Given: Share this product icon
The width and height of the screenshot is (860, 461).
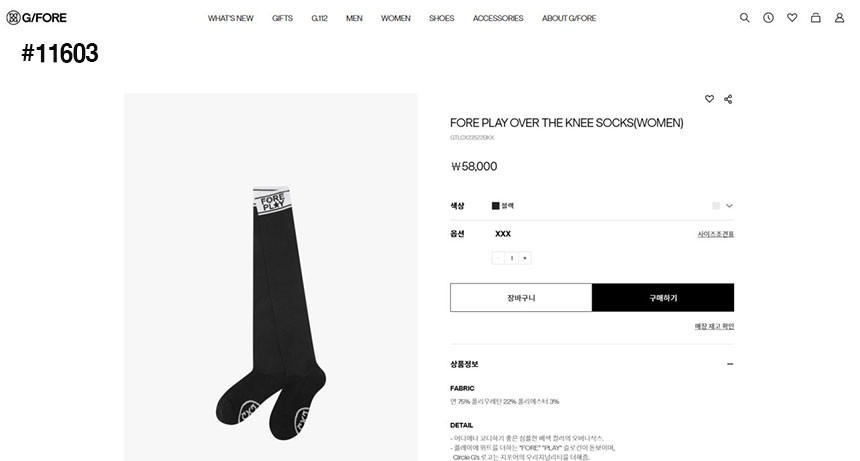Looking at the screenshot, I should 728,99.
